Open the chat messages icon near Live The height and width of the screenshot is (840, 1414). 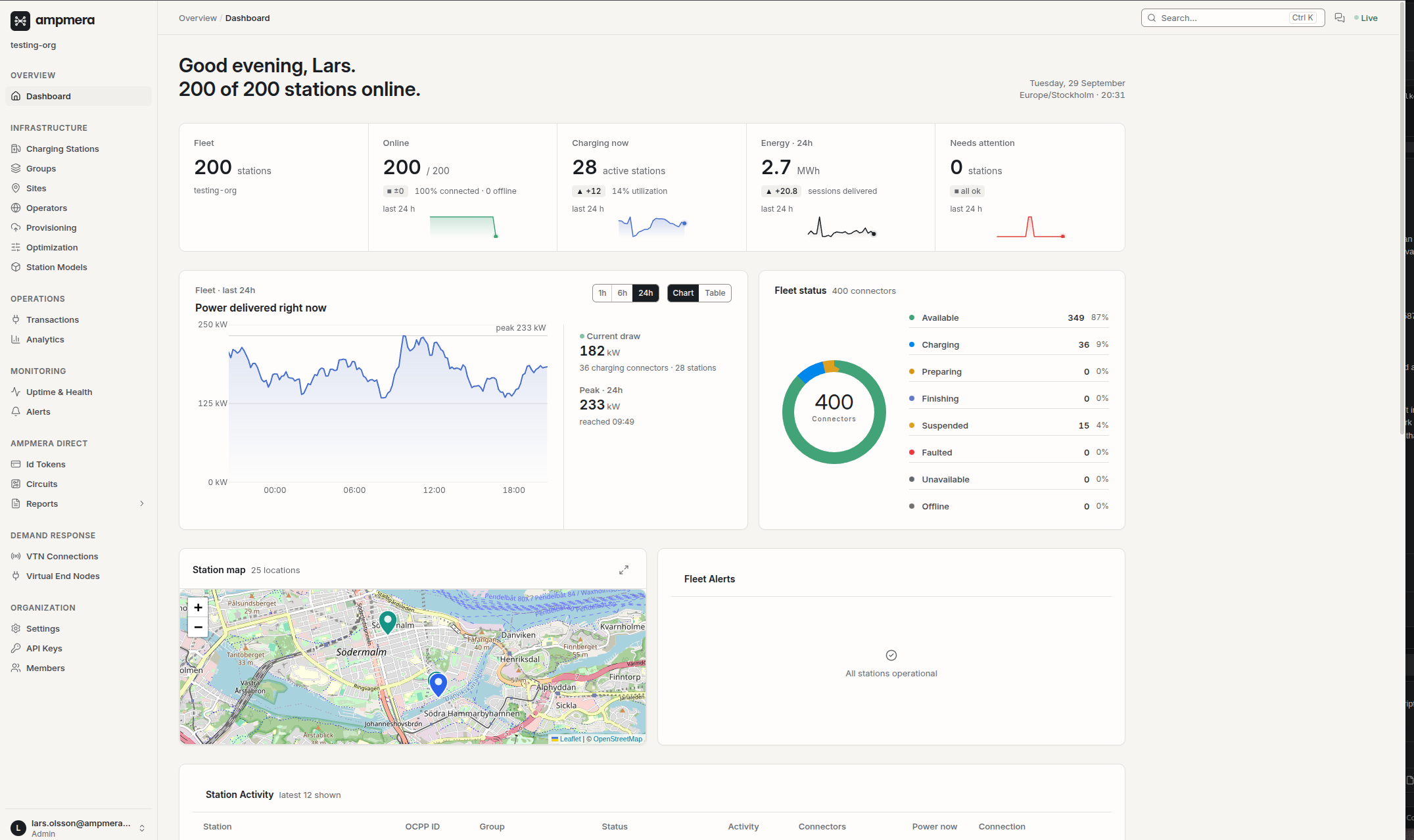point(1339,18)
